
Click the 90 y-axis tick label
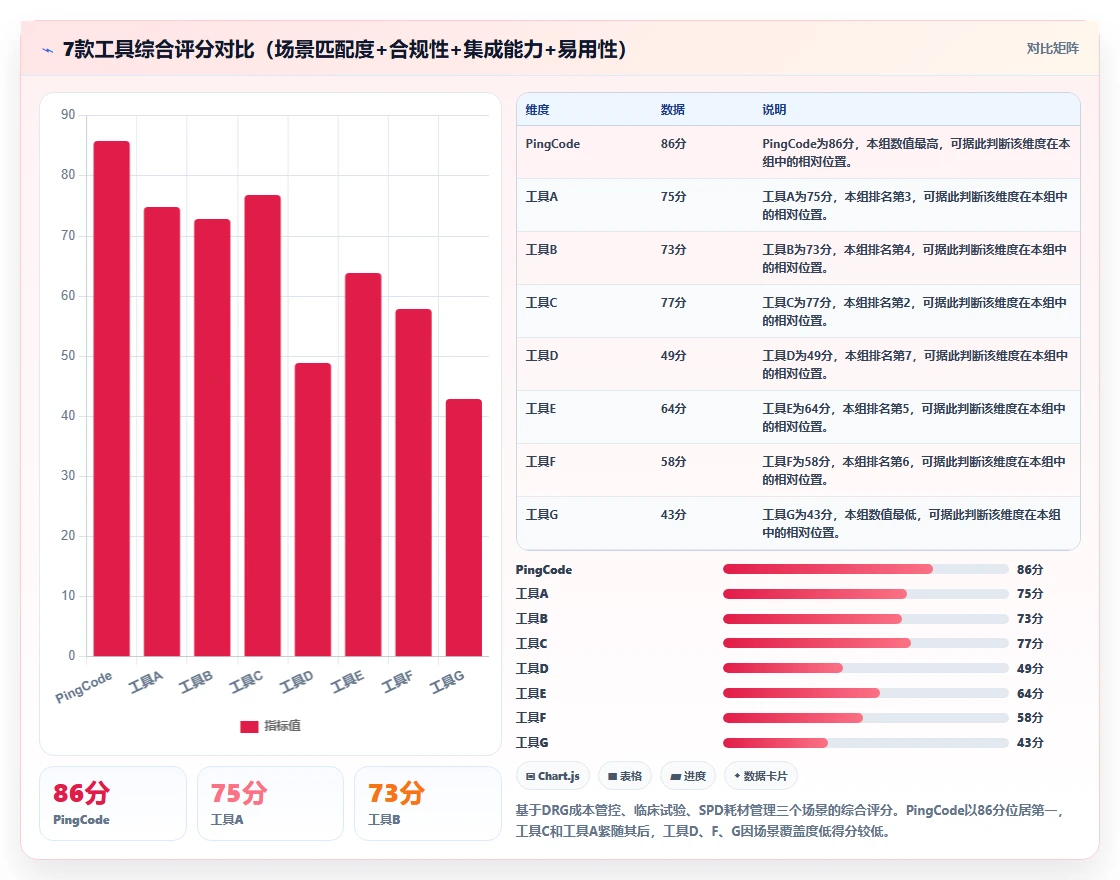coord(68,114)
